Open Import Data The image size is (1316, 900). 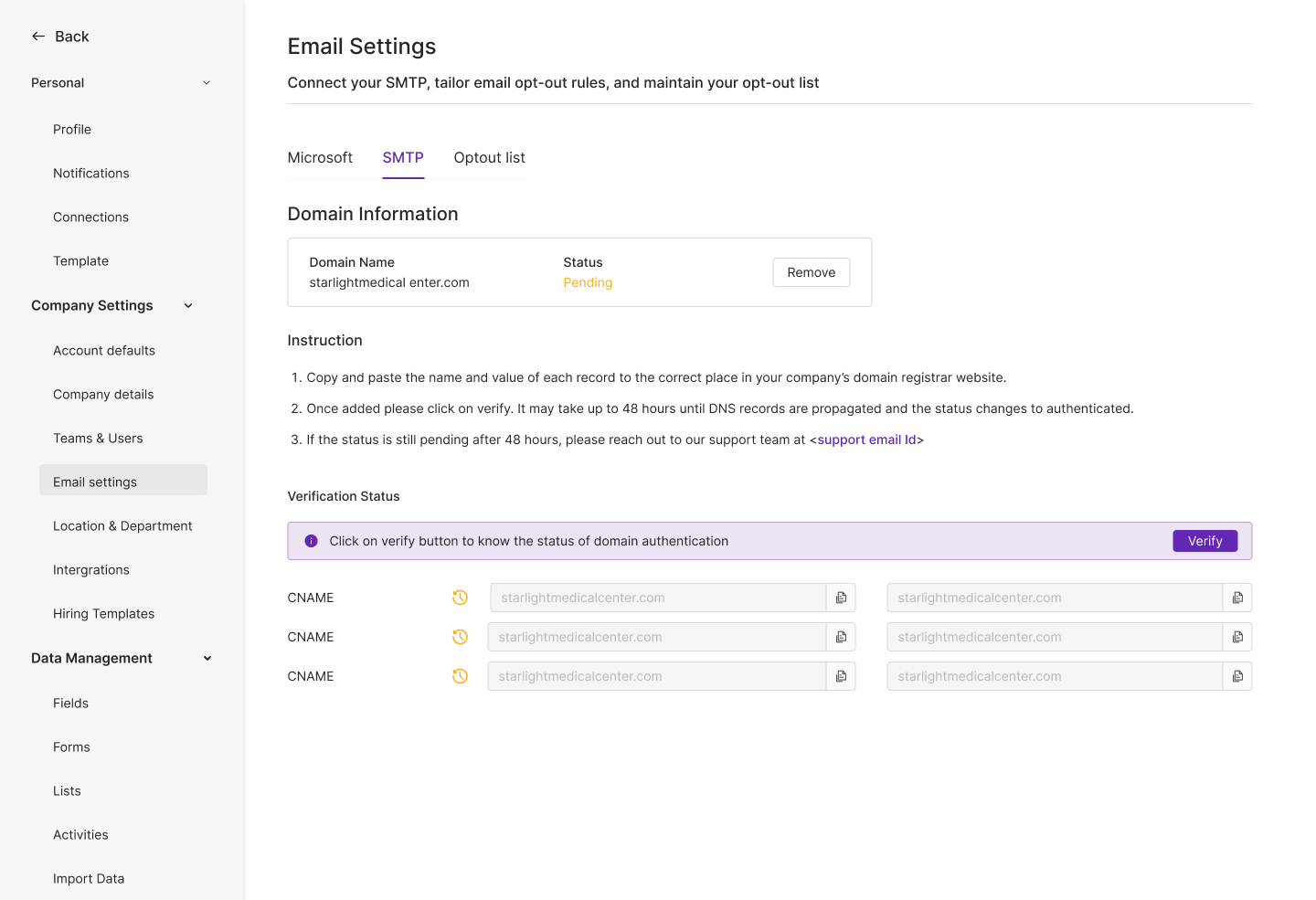(89, 879)
